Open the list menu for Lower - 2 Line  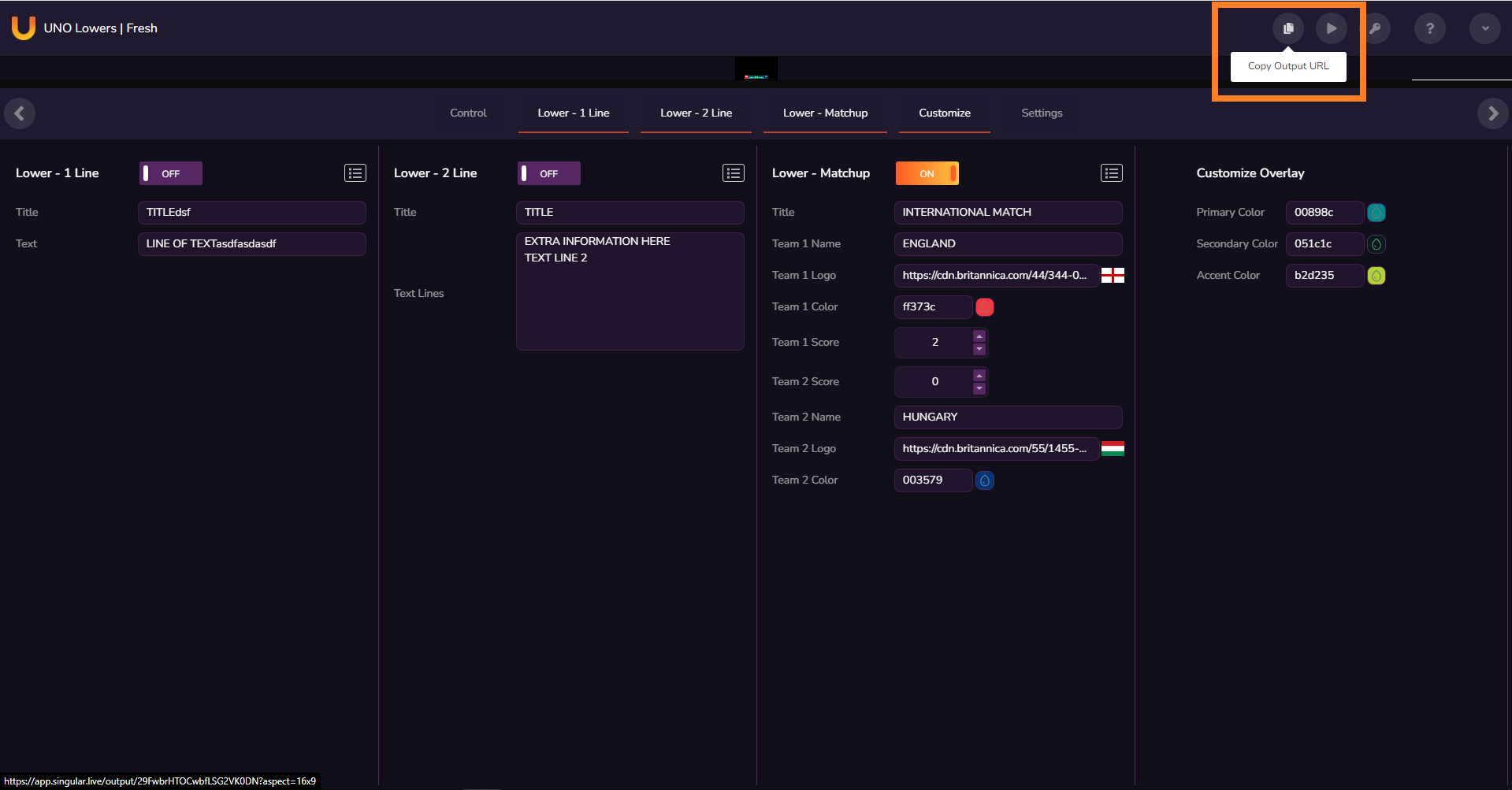[x=733, y=173]
